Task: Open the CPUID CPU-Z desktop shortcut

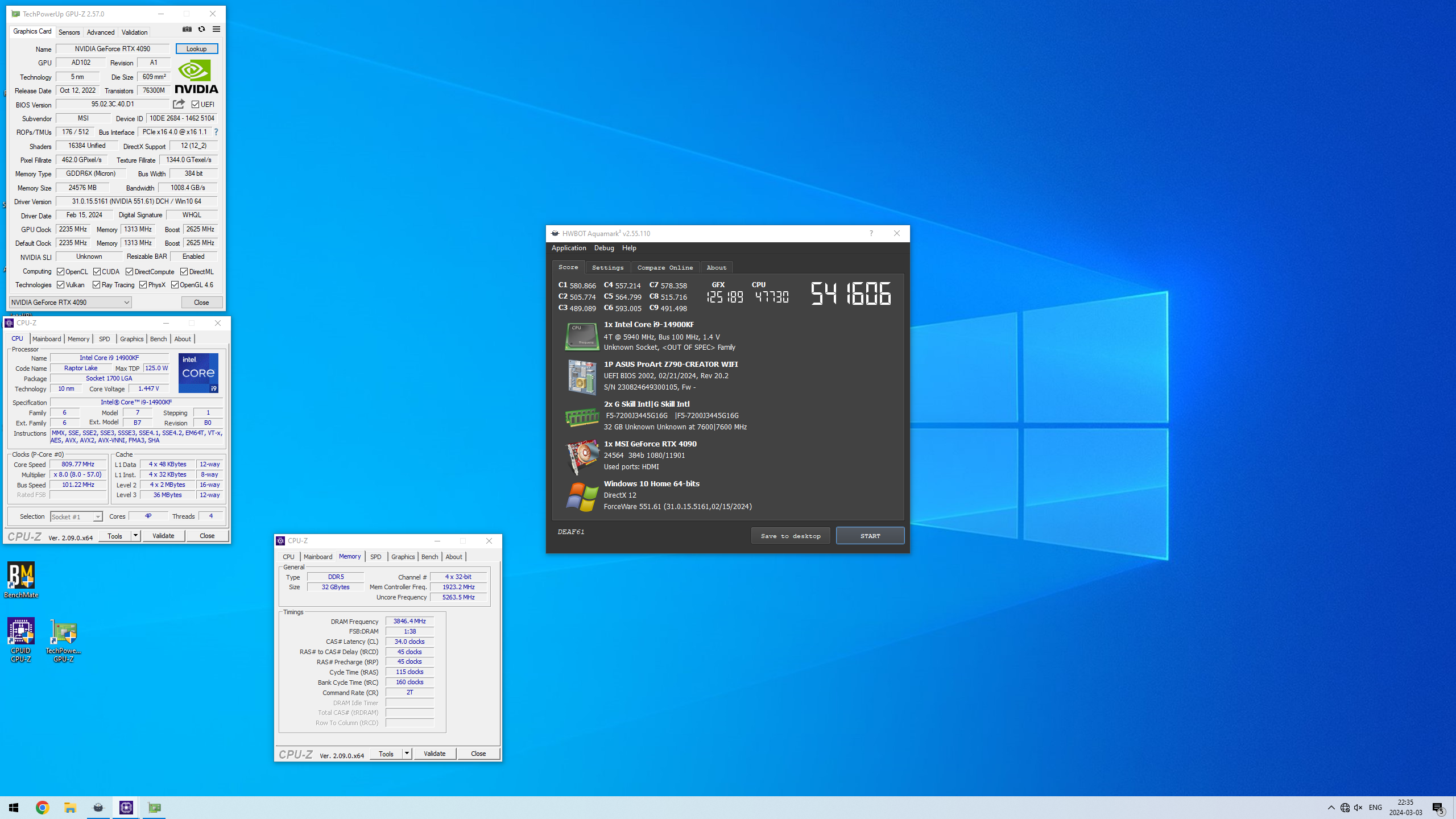Action: (21, 640)
